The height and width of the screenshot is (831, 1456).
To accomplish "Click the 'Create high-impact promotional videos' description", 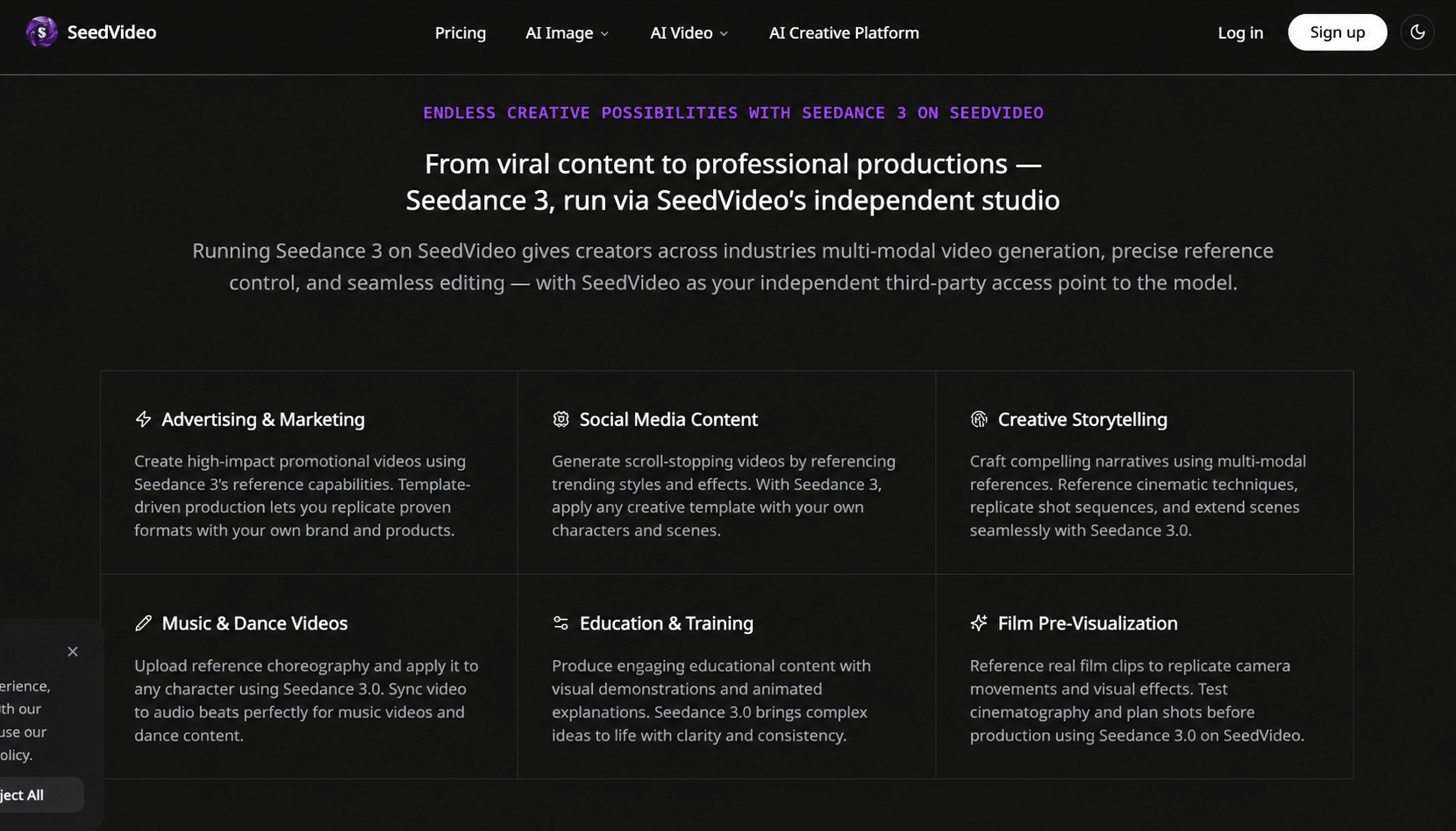I will (x=303, y=495).
